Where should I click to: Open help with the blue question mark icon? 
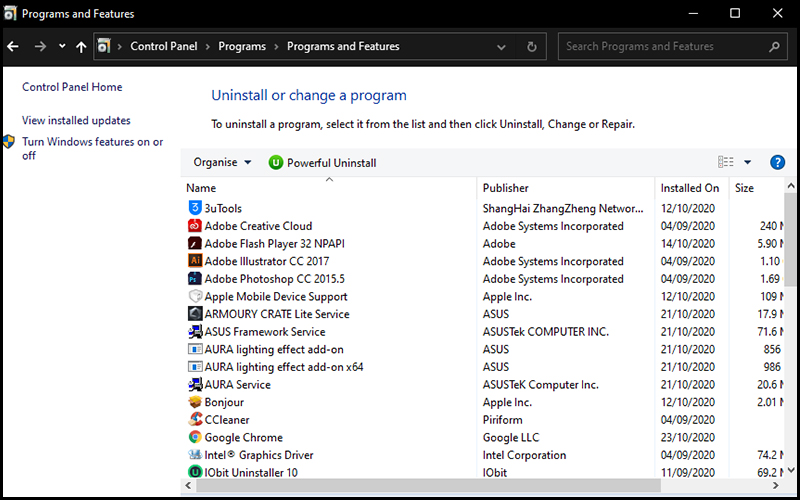[777, 162]
